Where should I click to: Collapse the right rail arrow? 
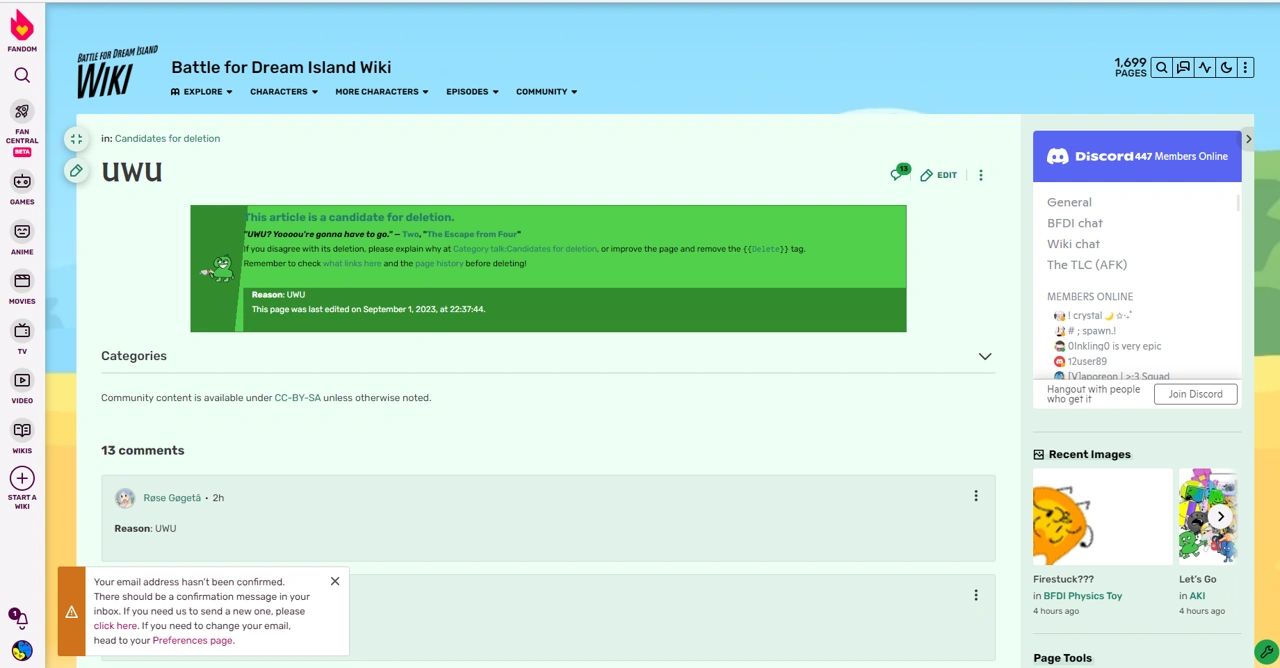[x=1248, y=139]
